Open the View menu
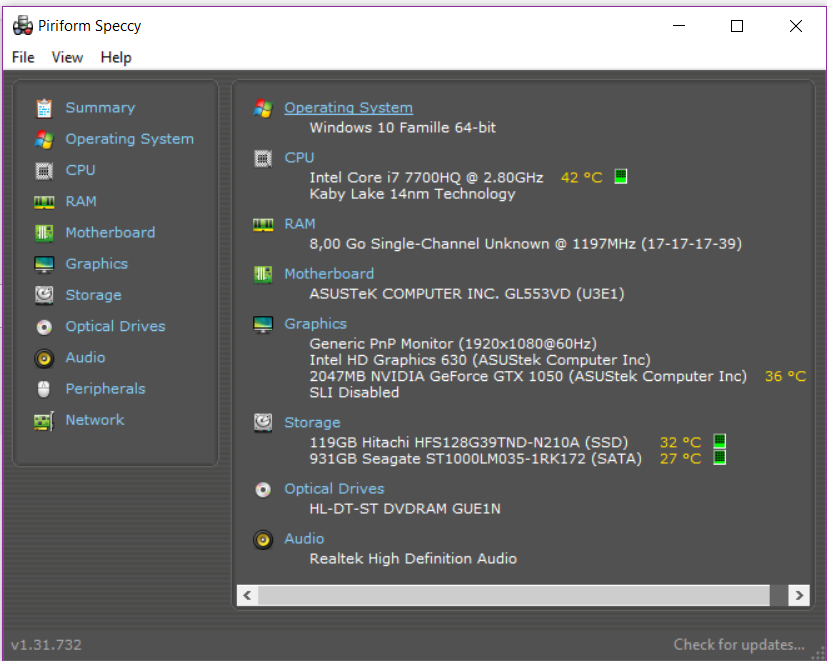Viewport: 827px width, 661px height. point(67,57)
